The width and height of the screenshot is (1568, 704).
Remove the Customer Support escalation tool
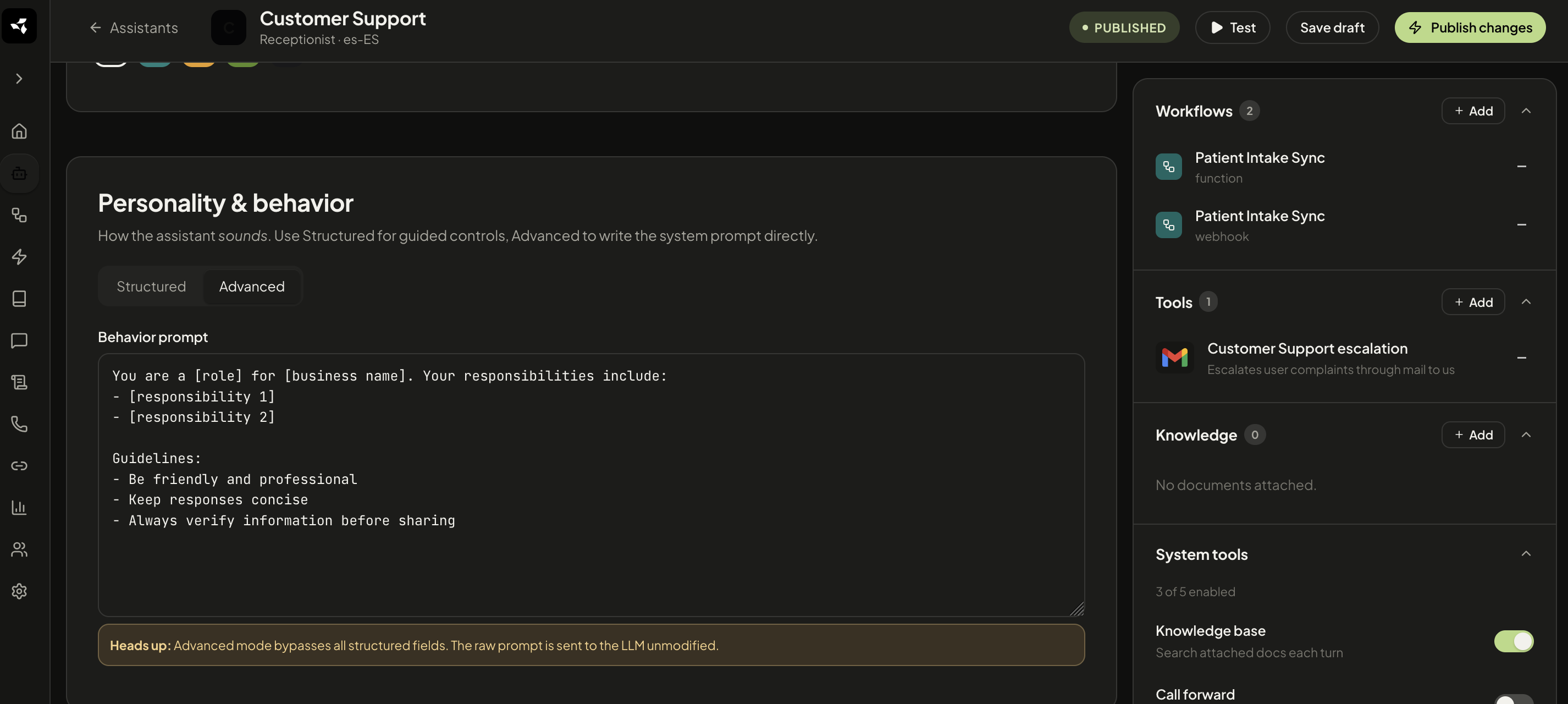point(1521,358)
